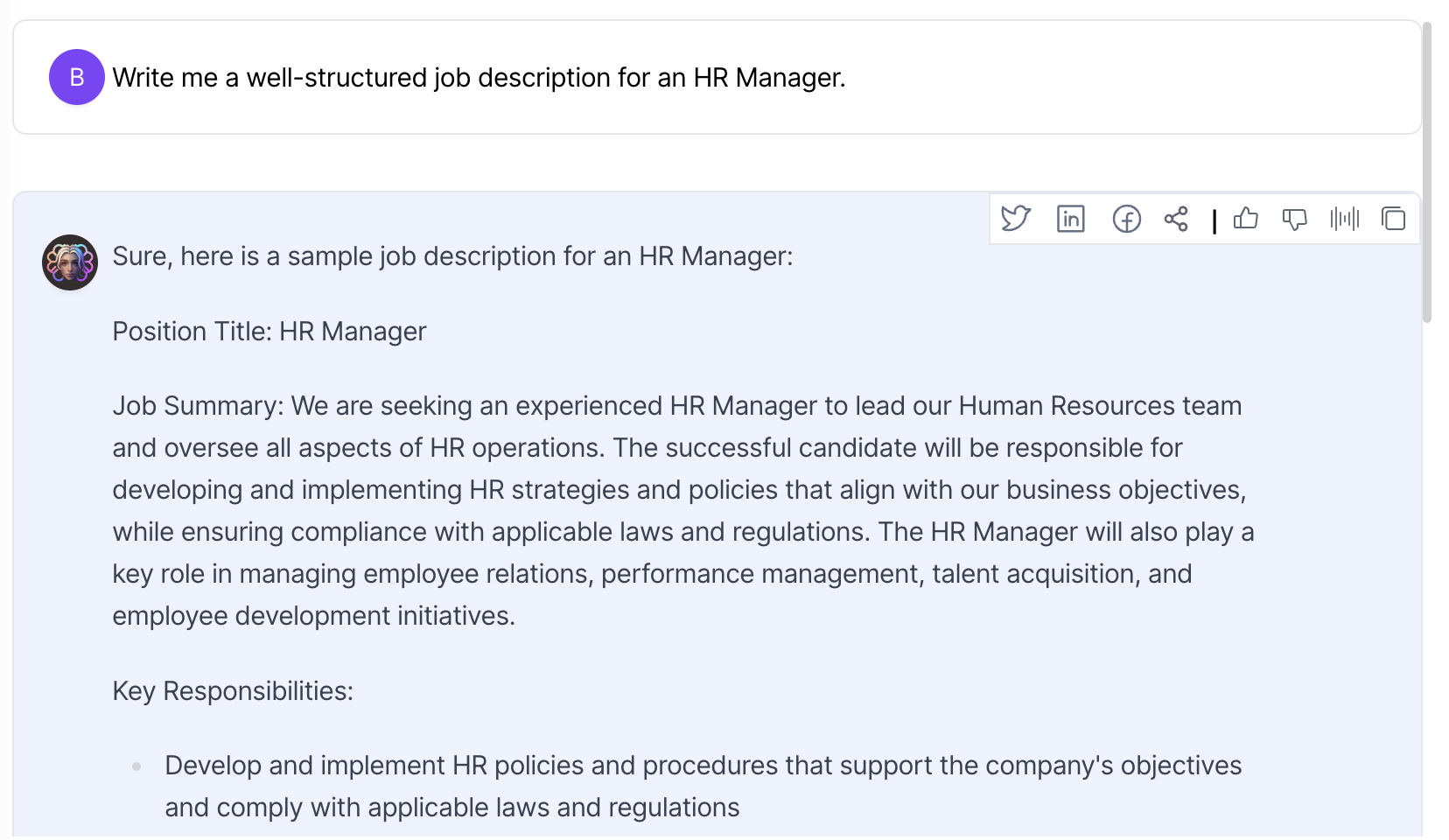
Task: Click the Job Summary paragraph text
Action: pyautogui.click(x=682, y=511)
